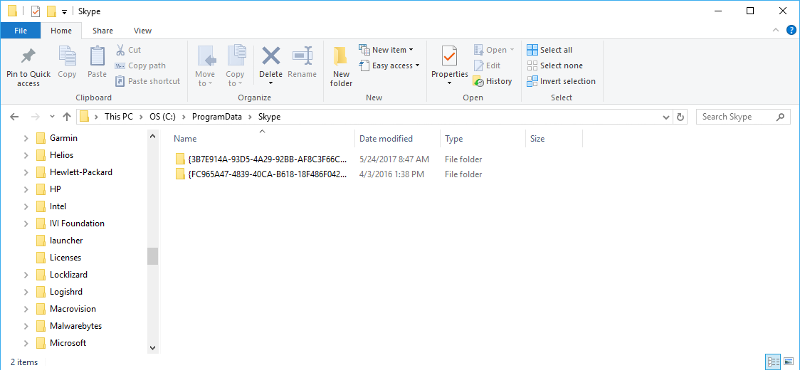Open the Delete dropdown arrow
Viewport: 800px width, 370px height.
coord(271,84)
